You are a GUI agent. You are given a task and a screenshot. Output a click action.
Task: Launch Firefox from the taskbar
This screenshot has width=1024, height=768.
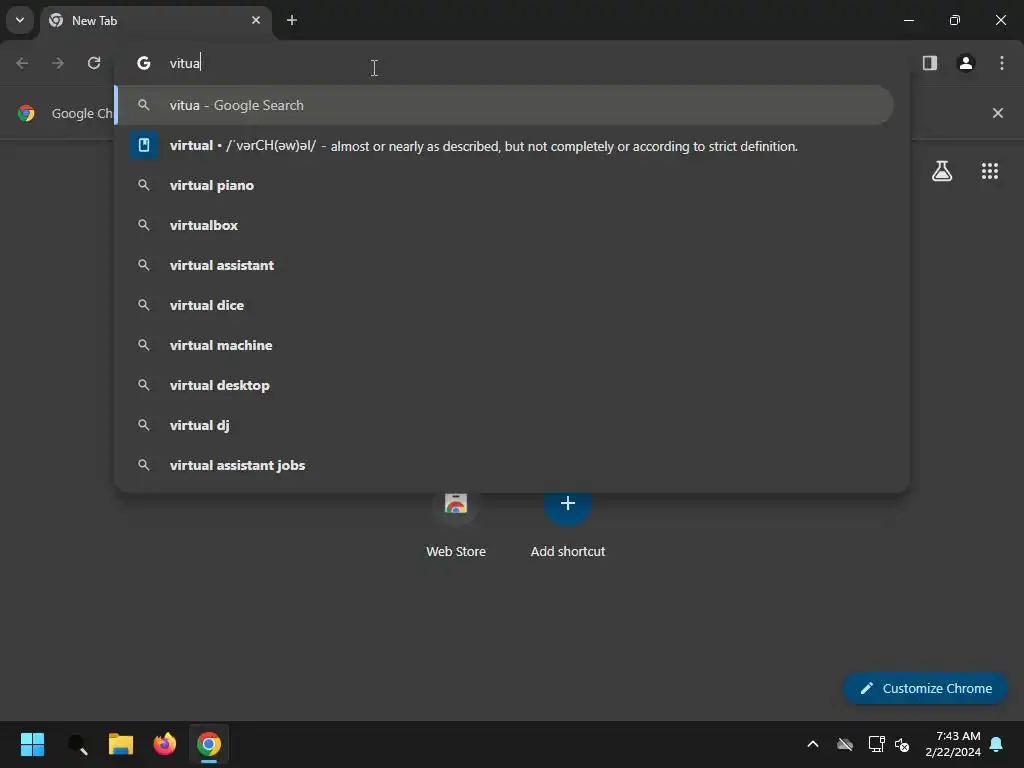(165, 744)
